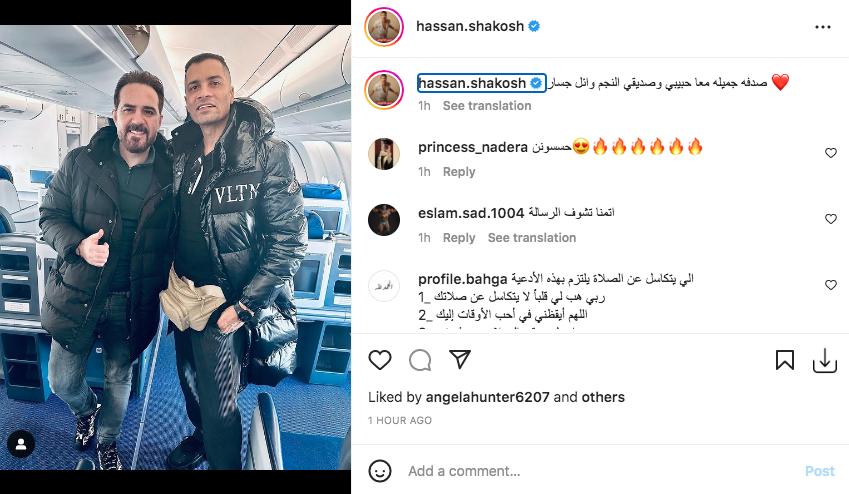Like profile.bahga's comment
Image resolution: width=849 pixels, height=494 pixels.
point(831,285)
